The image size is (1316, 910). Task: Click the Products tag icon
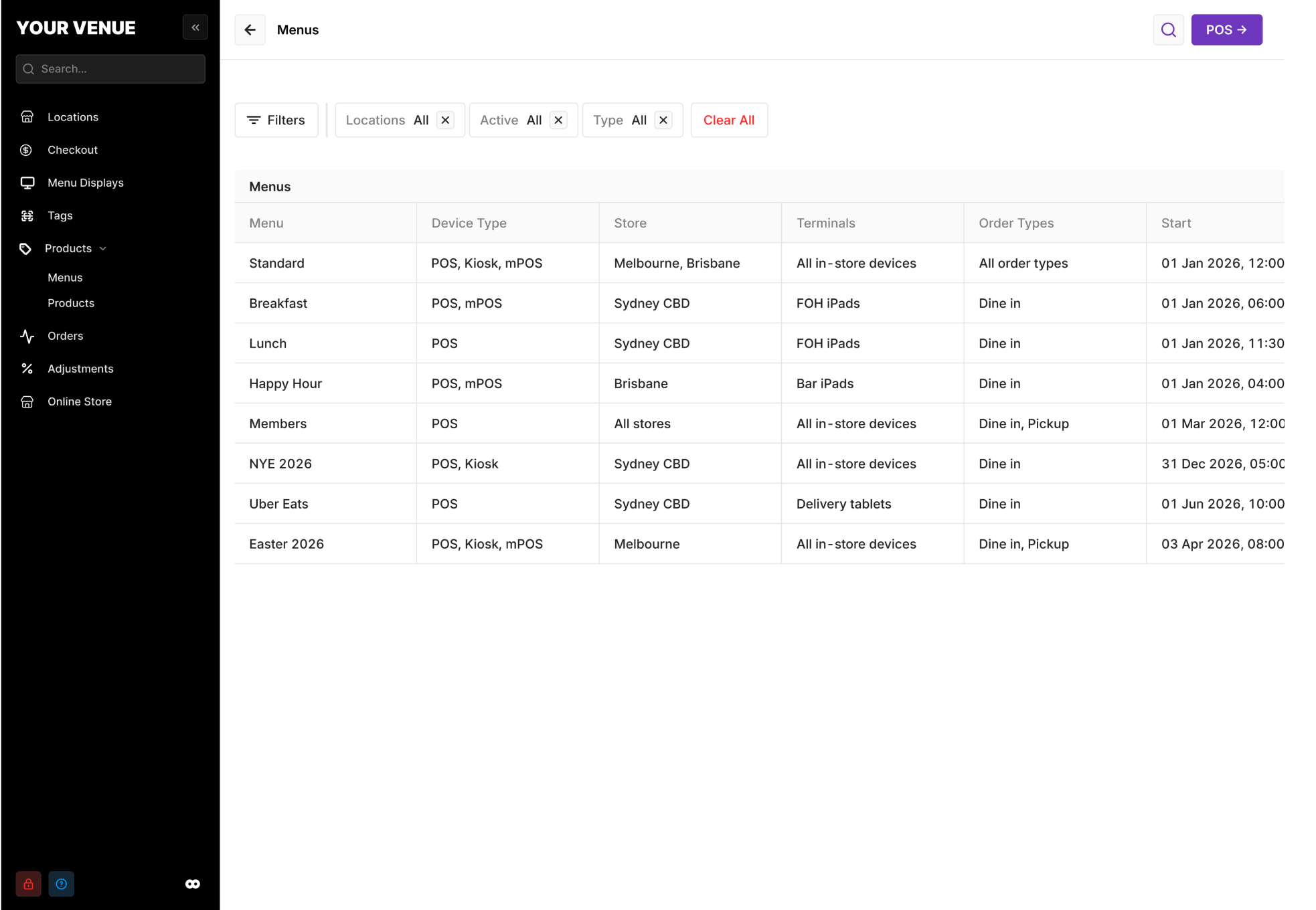click(25, 248)
